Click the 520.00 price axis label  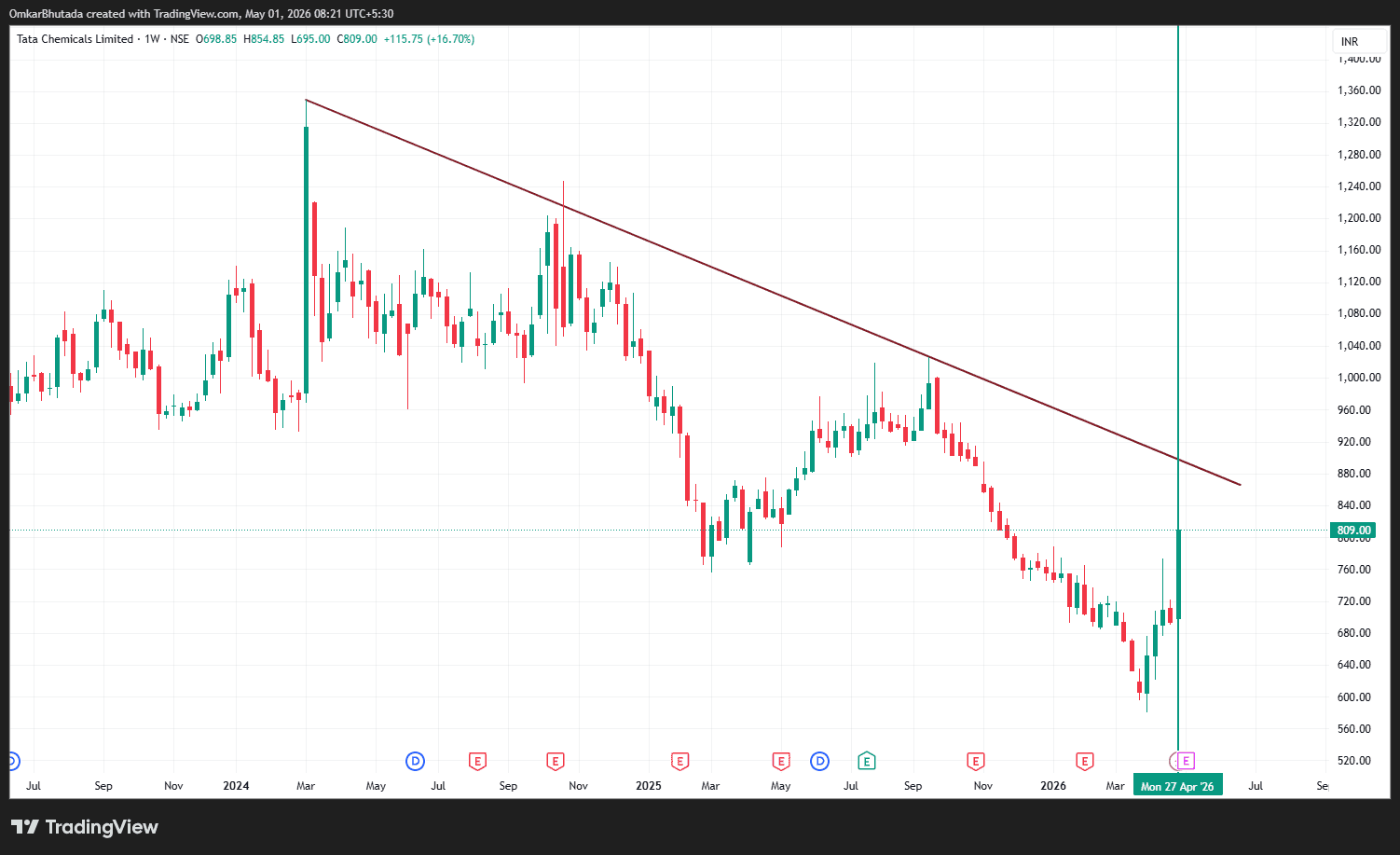pyautogui.click(x=1354, y=761)
